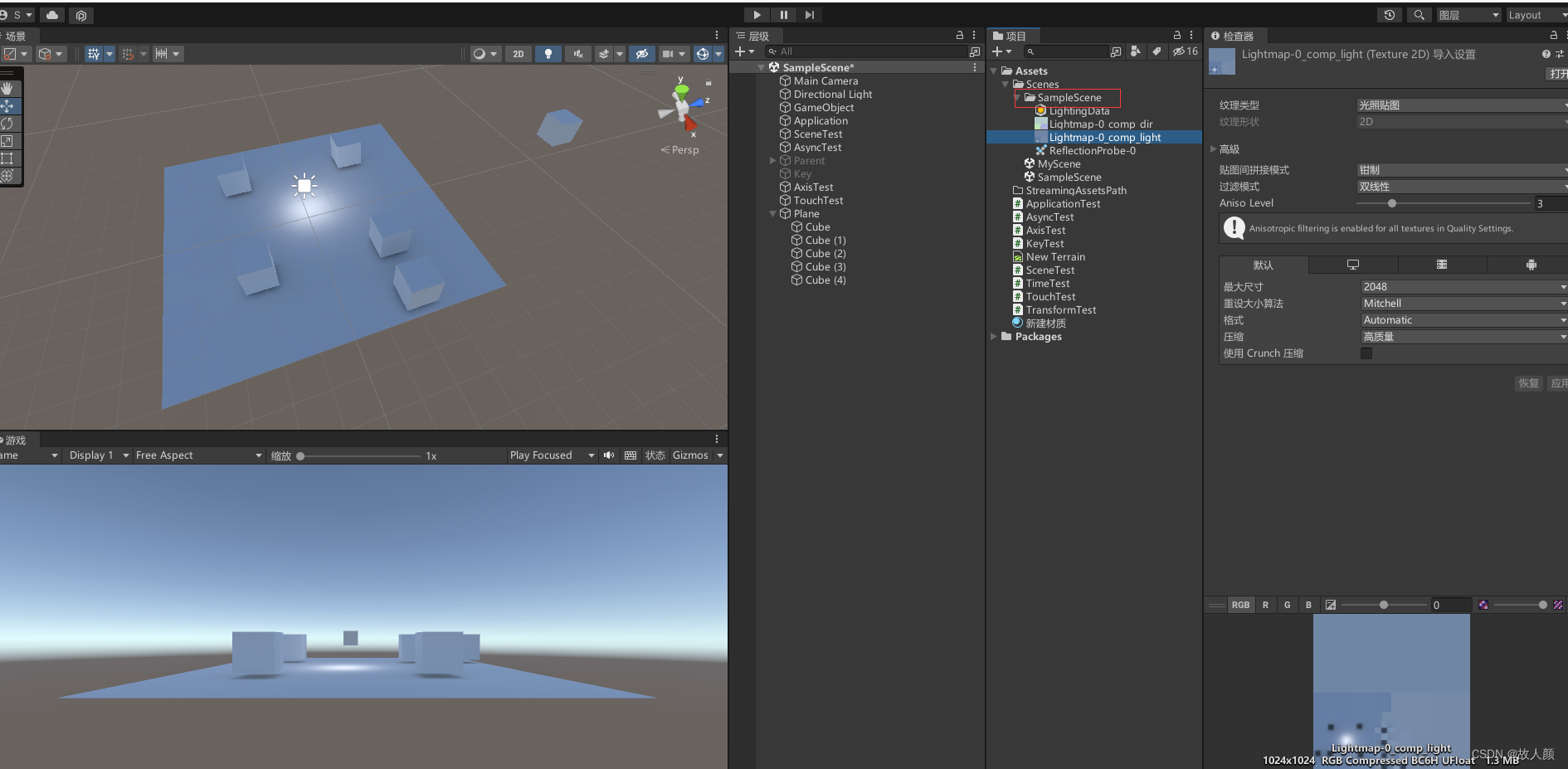Open scene draw mode sphere dropdown
The height and width of the screenshot is (769, 1568).
click(485, 54)
